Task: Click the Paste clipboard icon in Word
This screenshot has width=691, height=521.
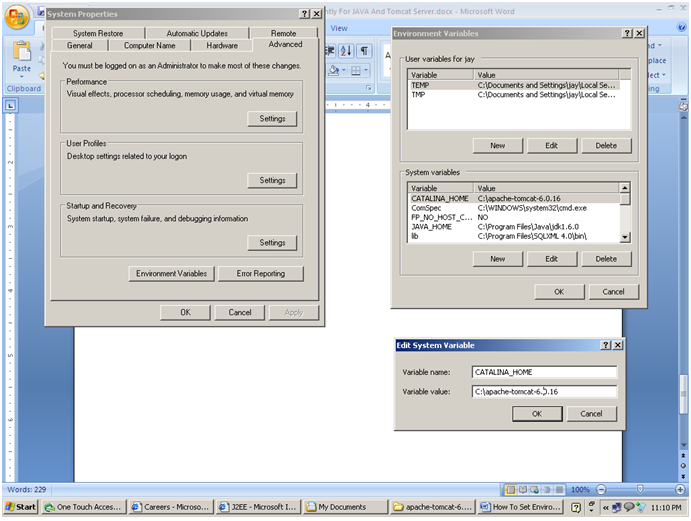Action: [21, 51]
